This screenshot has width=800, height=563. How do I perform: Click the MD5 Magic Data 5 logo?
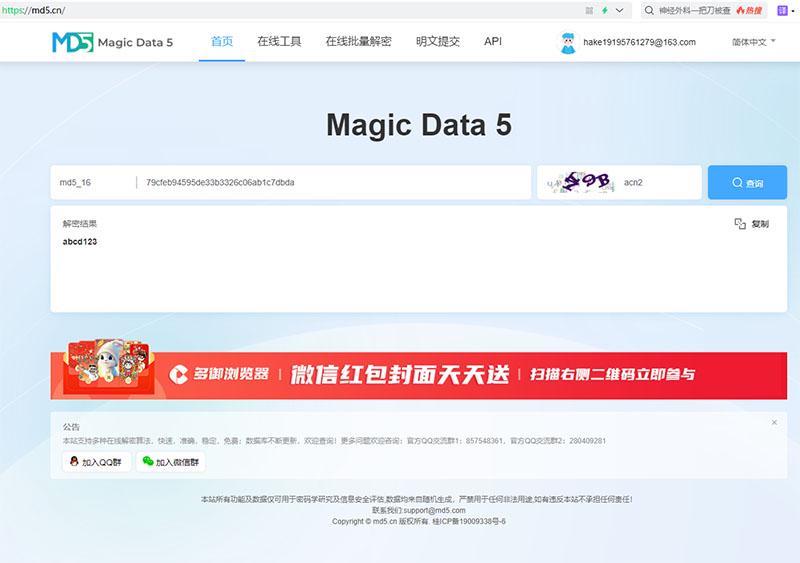[112, 42]
